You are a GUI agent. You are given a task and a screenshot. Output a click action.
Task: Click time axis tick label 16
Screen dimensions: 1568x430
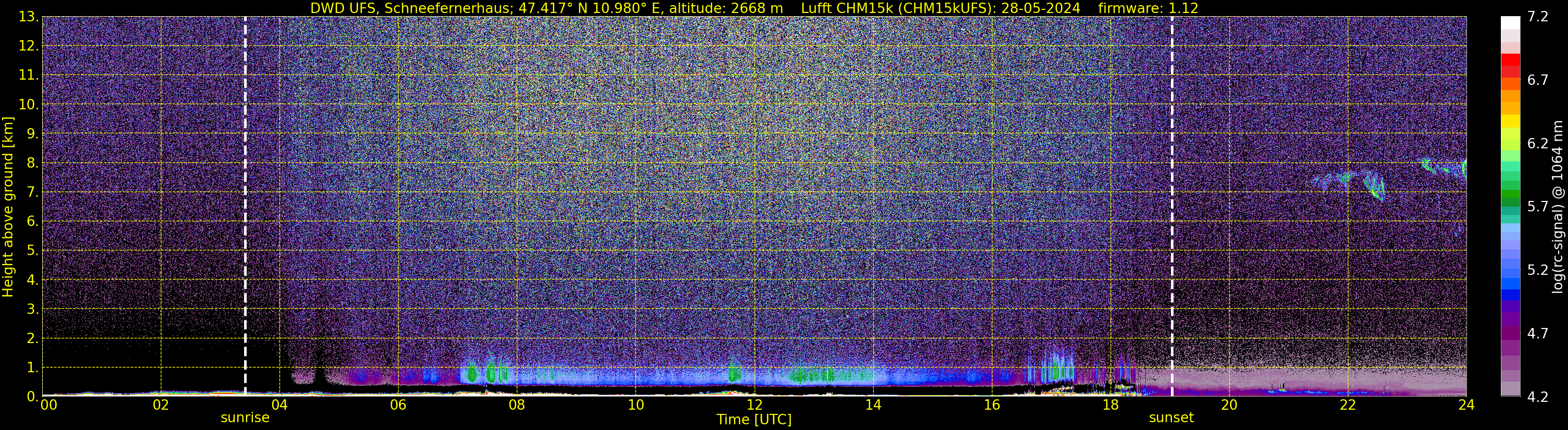(991, 405)
